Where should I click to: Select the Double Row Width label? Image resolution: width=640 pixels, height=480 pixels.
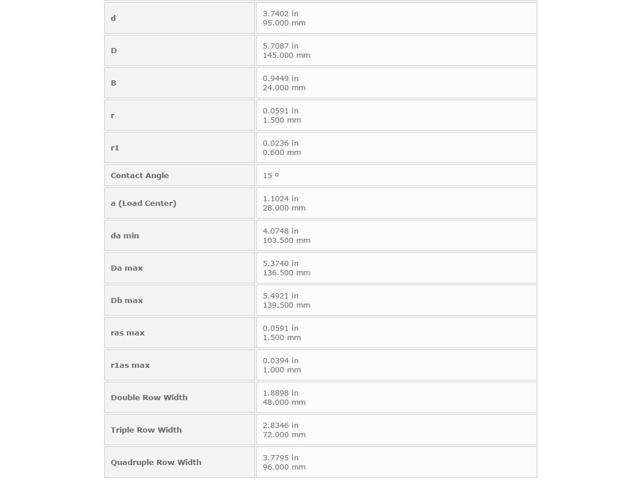point(149,398)
